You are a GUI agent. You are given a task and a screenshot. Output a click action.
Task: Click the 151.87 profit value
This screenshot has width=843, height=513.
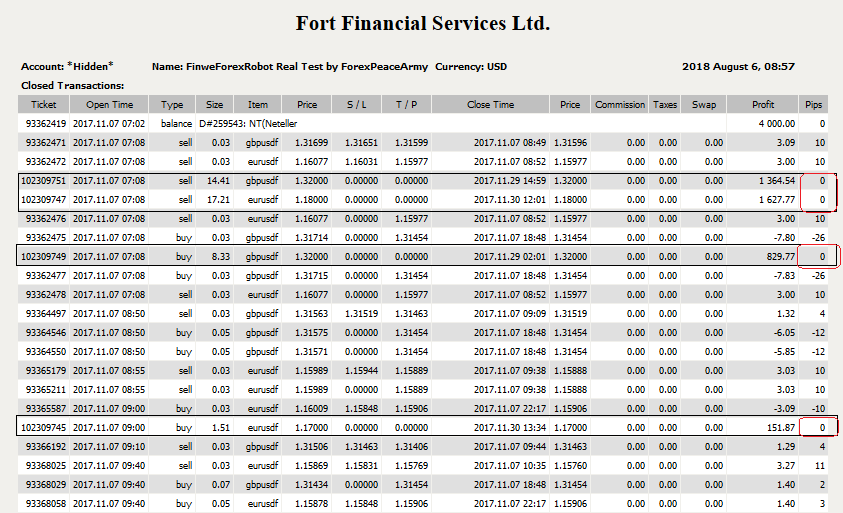(x=781, y=428)
